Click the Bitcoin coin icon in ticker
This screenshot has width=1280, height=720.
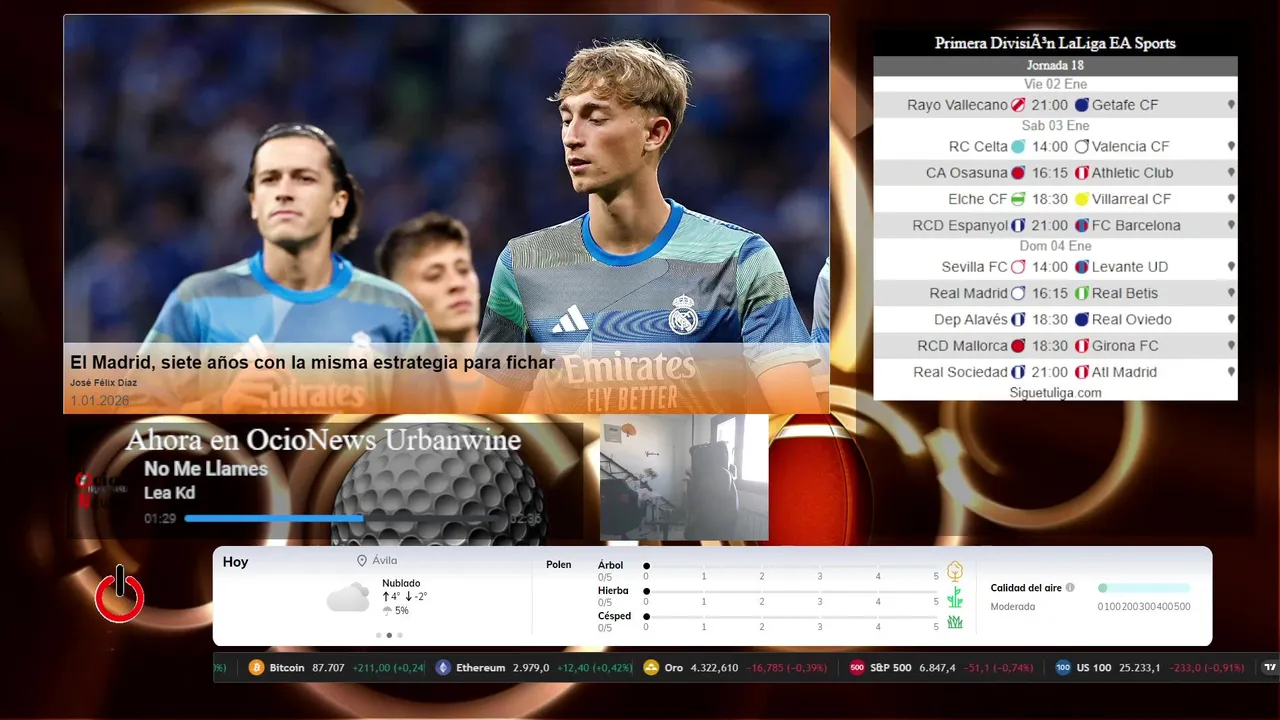pos(256,667)
